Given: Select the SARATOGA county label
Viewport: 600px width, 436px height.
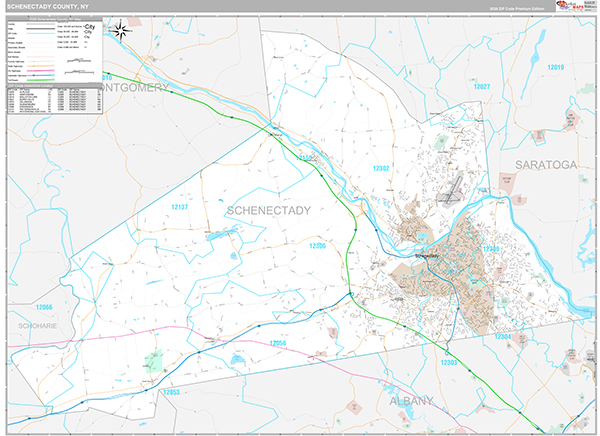Looking at the screenshot, I should pyautogui.click(x=546, y=165).
